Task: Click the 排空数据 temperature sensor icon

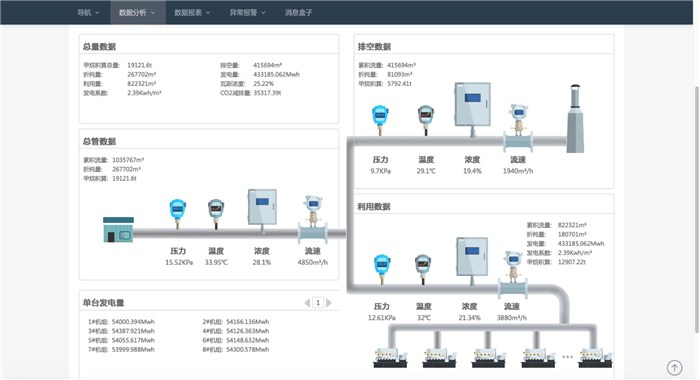Action: [426, 120]
